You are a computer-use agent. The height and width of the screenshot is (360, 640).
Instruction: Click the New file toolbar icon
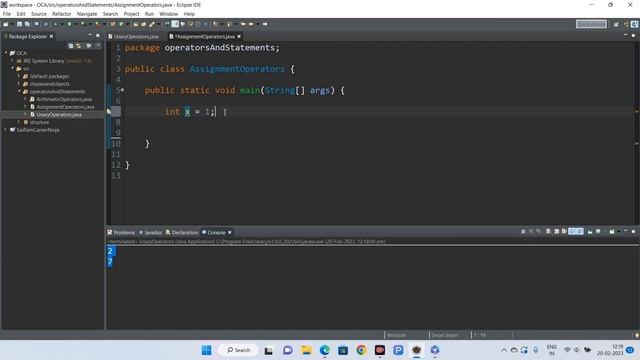click(x=6, y=24)
